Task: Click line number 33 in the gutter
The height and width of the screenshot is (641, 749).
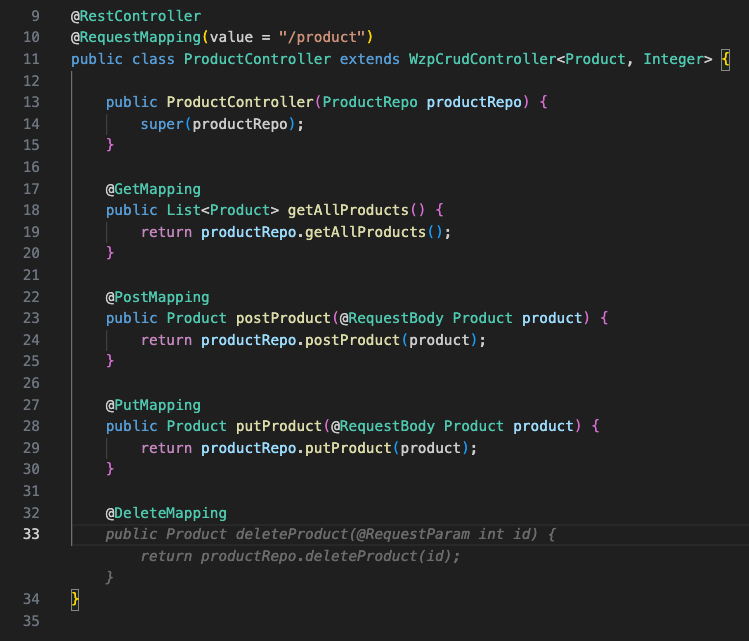Action: pyautogui.click(x=31, y=534)
